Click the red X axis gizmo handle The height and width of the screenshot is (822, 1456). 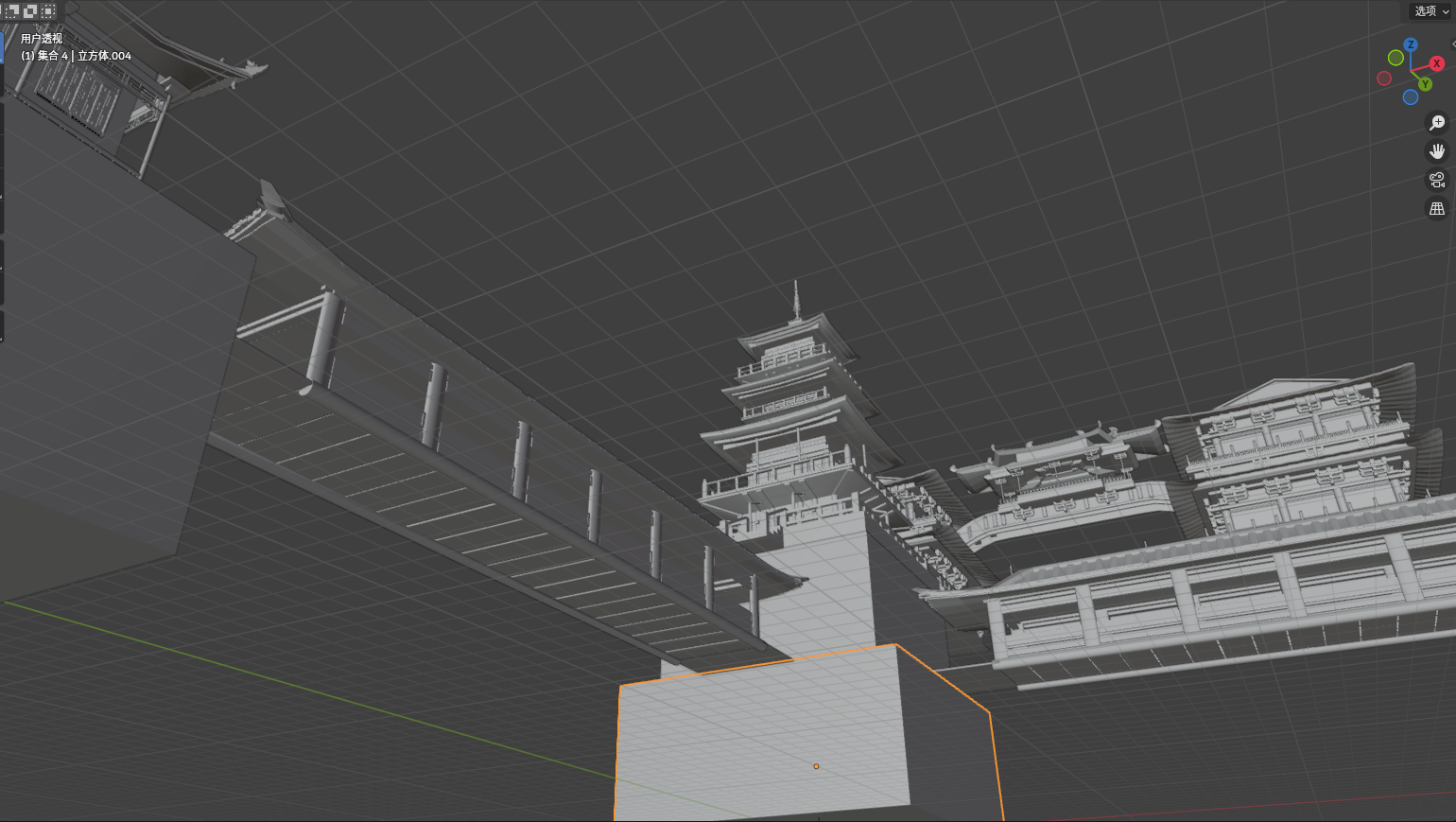coord(1437,63)
